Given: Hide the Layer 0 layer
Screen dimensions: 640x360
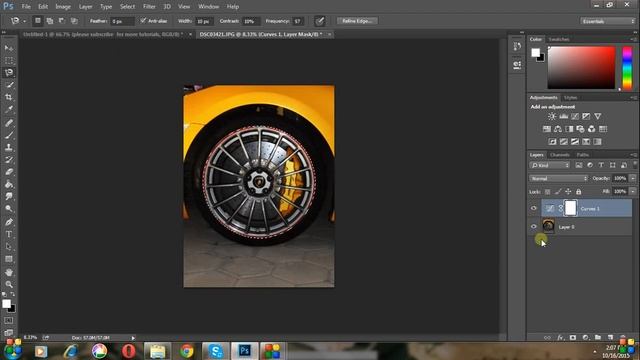Looking at the screenshot, I should coord(533,227).
